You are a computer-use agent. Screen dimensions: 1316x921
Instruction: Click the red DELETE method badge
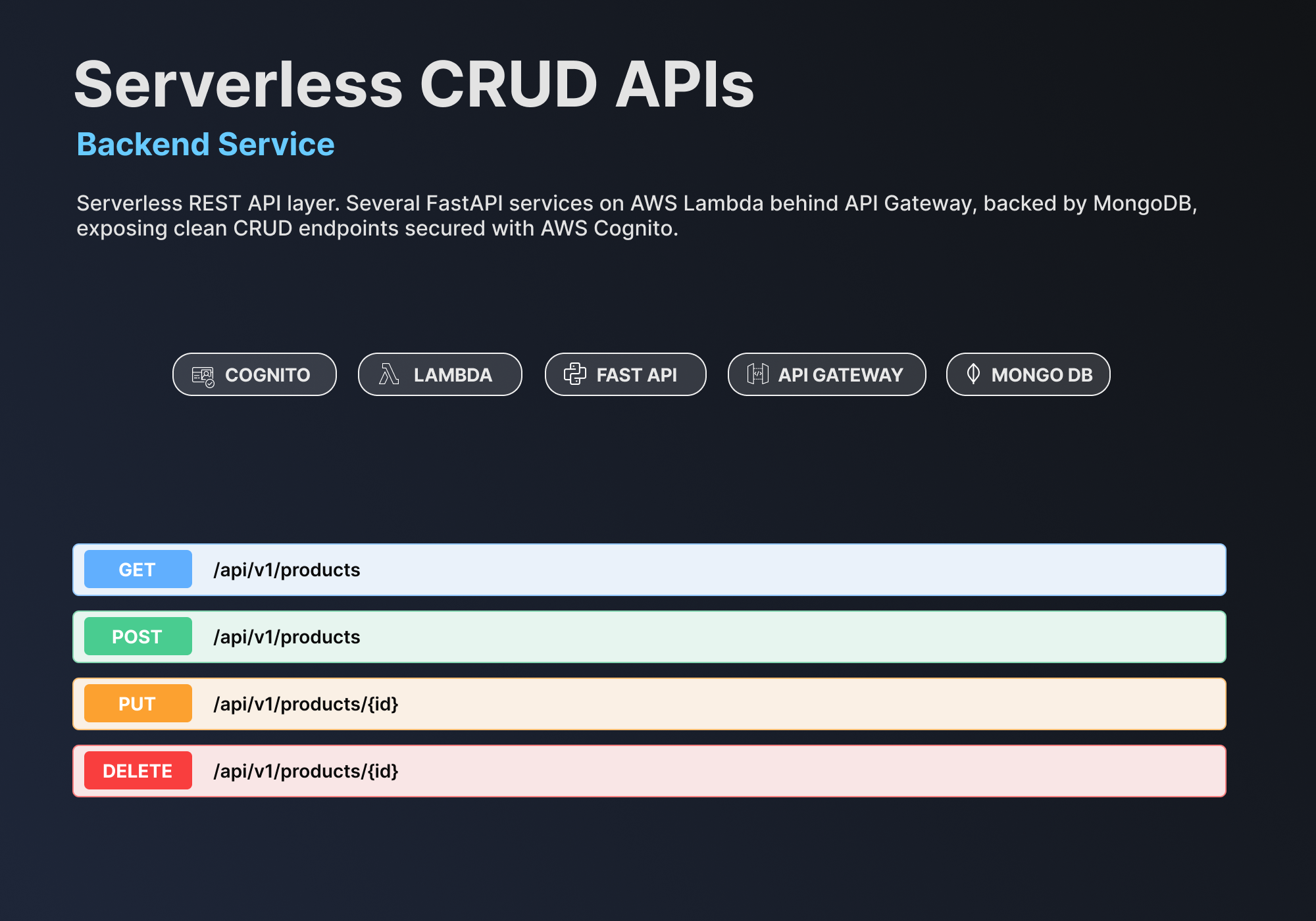pyautogui.click(x=138, y=770)
